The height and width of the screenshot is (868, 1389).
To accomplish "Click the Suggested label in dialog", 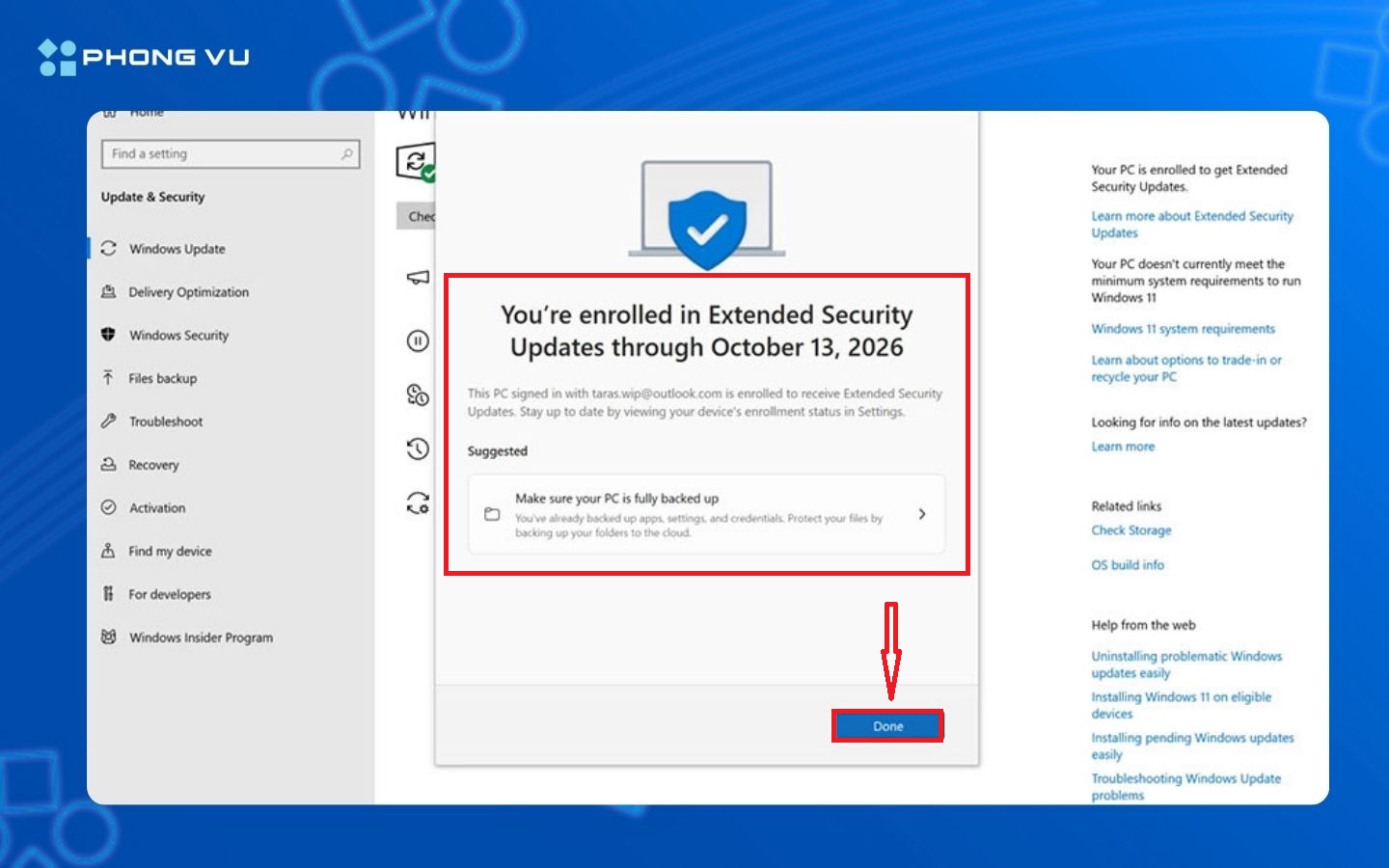I will tap(498, 451).
